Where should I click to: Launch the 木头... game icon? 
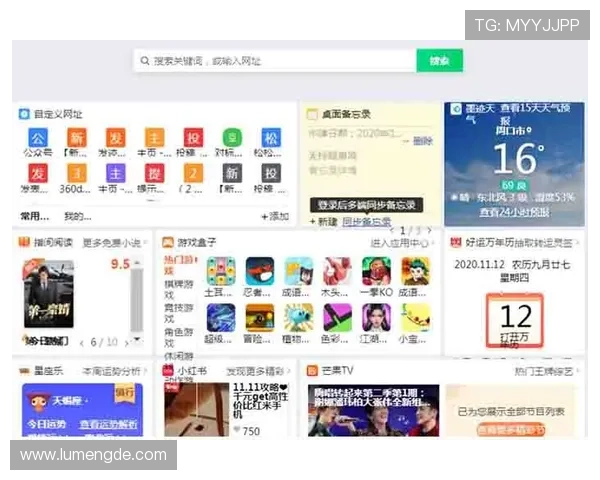point(337,271)
